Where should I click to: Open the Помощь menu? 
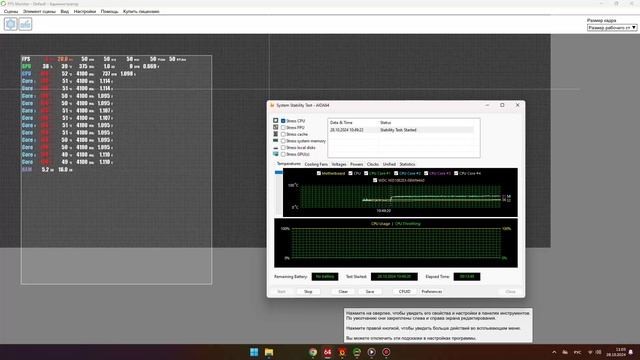(109, 11)
